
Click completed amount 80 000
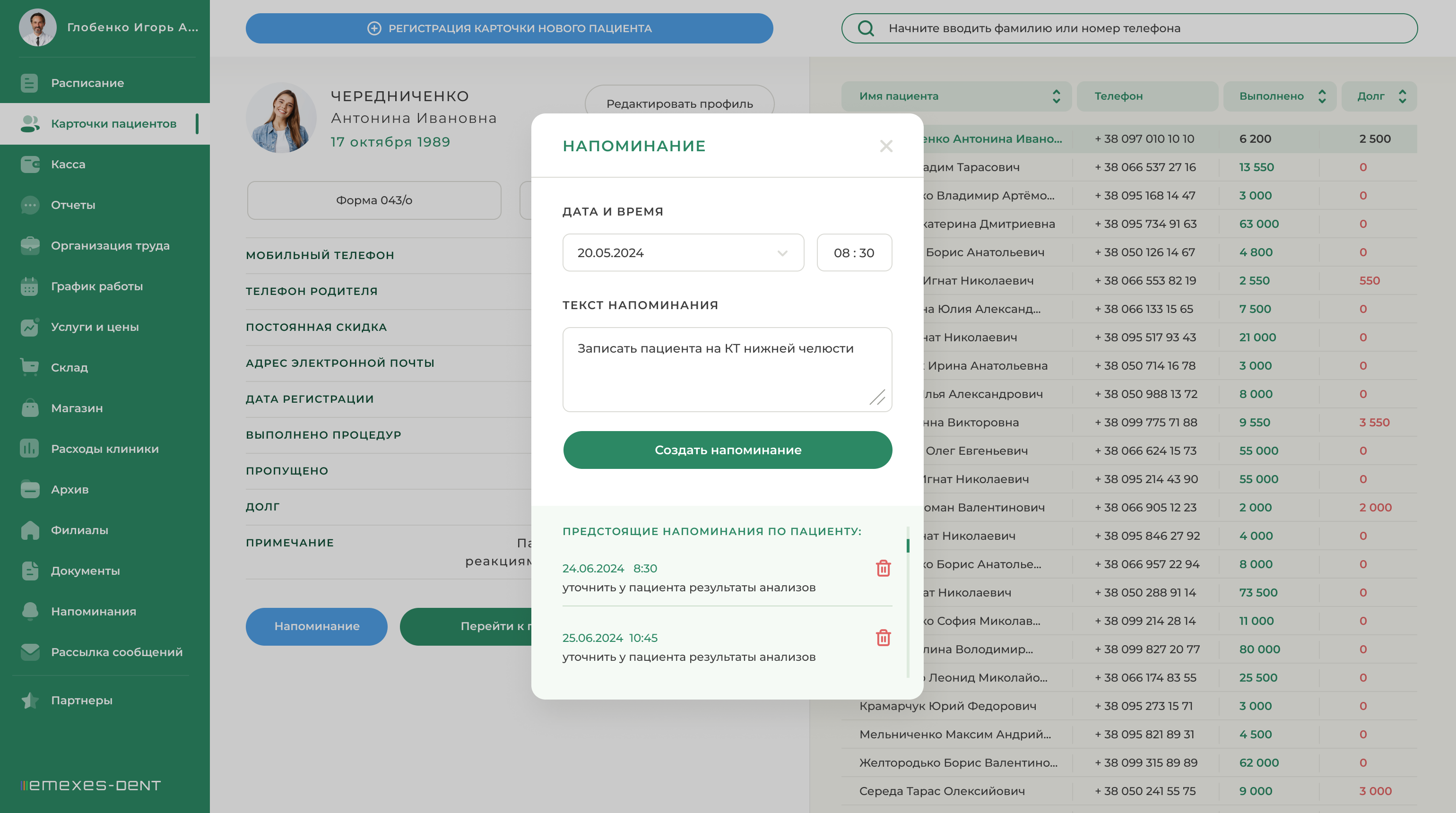click(1259, 650)
